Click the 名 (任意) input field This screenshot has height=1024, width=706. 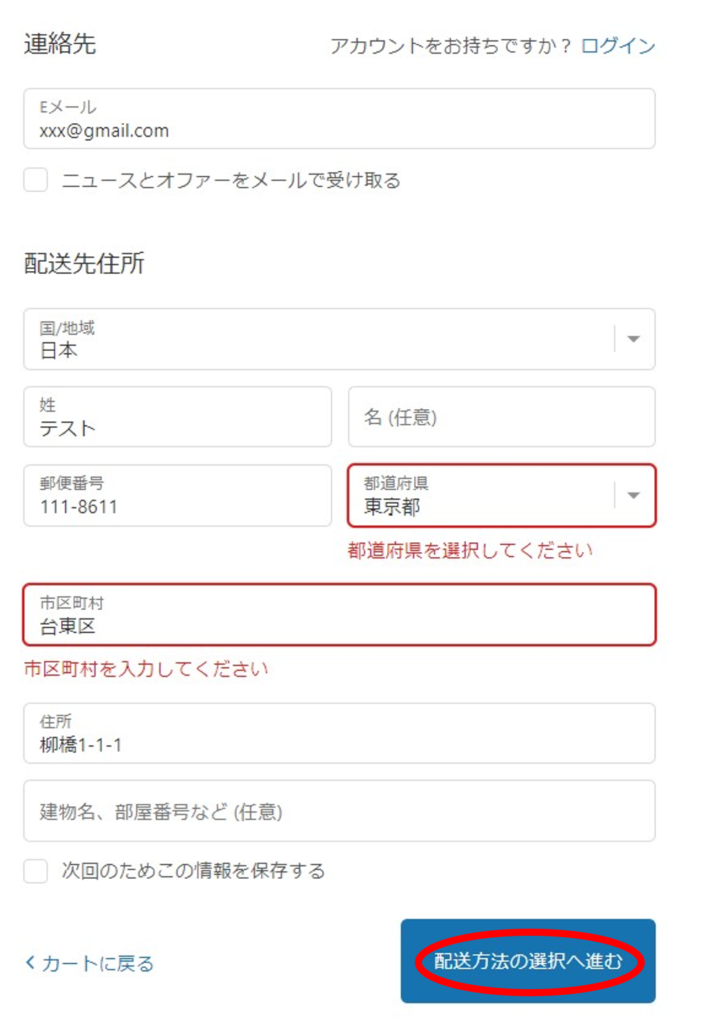click(502, 417)
